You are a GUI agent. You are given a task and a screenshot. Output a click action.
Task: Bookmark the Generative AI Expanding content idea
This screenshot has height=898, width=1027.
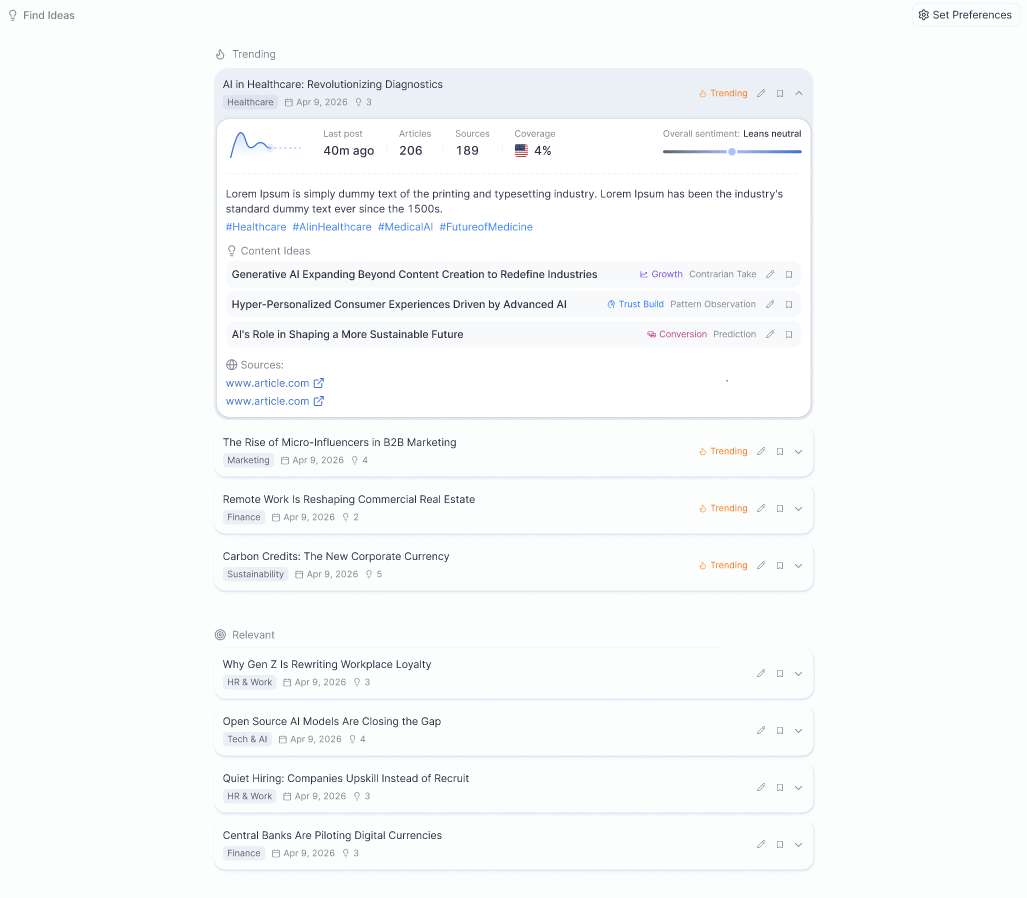tap(789, 274)
